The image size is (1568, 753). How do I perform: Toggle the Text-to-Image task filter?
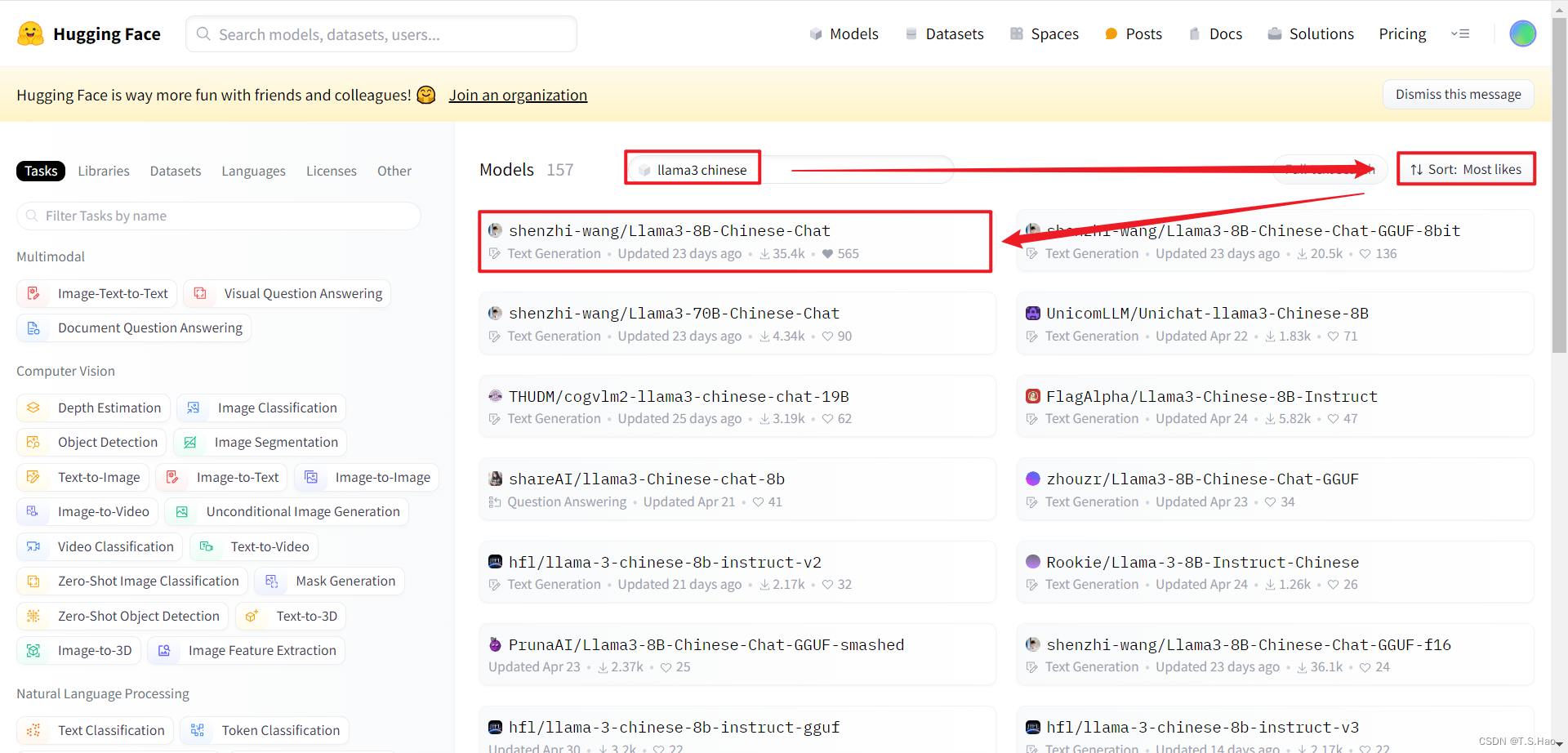[82, 477]
